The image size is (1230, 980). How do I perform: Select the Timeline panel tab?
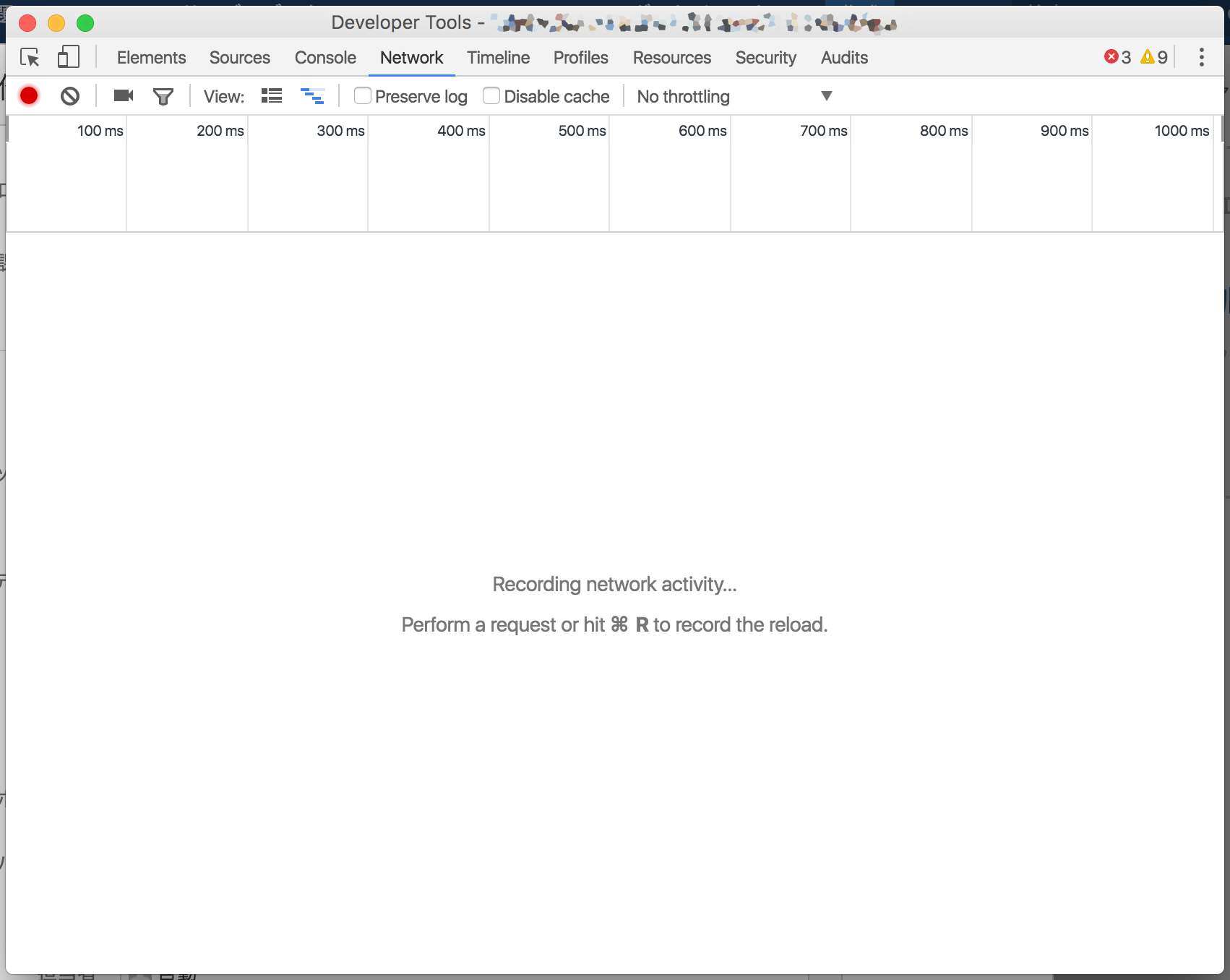pyautogui.click(x=498, y=57)
